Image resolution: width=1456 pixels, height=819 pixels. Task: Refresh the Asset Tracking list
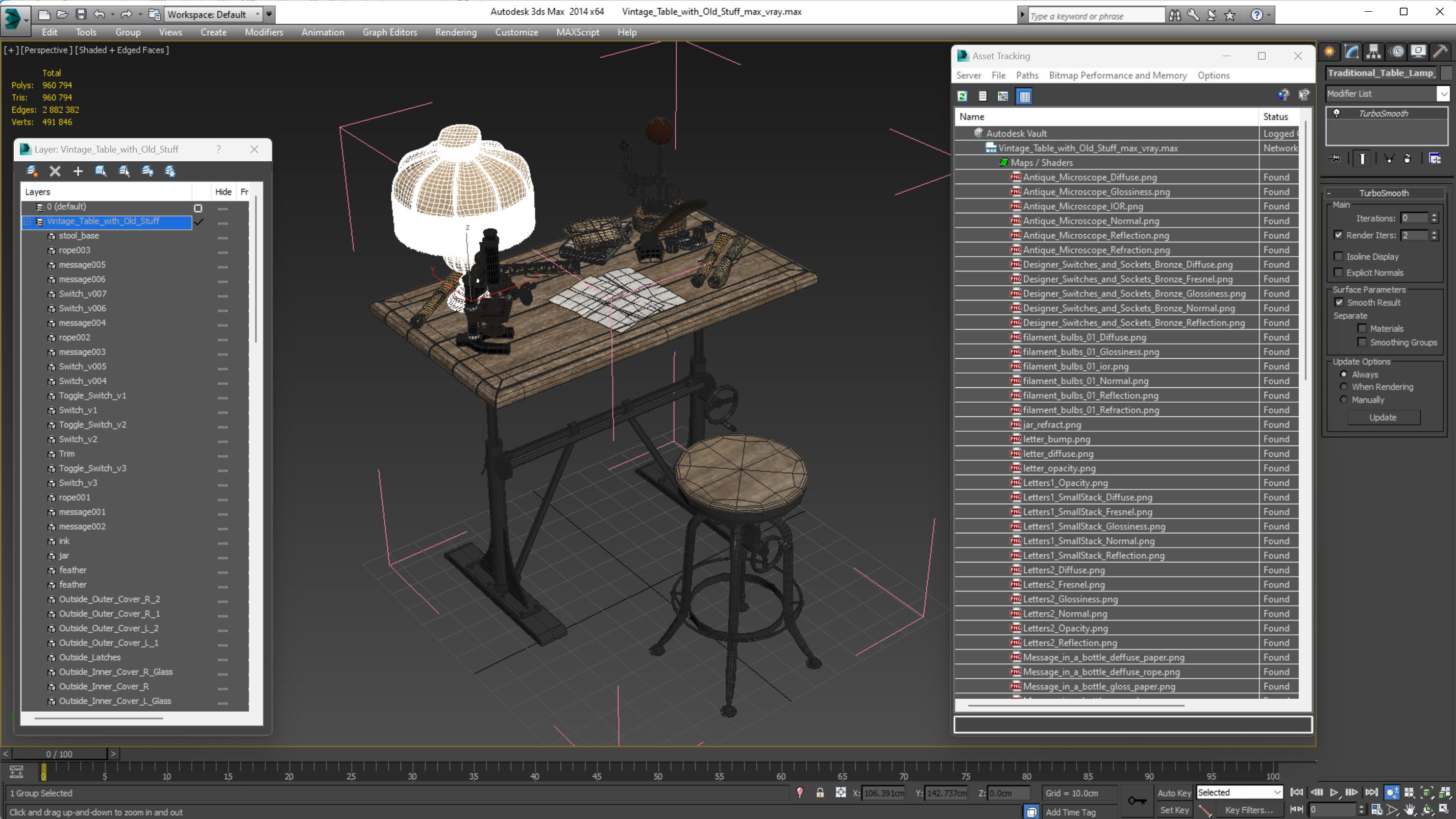point(962,96)
